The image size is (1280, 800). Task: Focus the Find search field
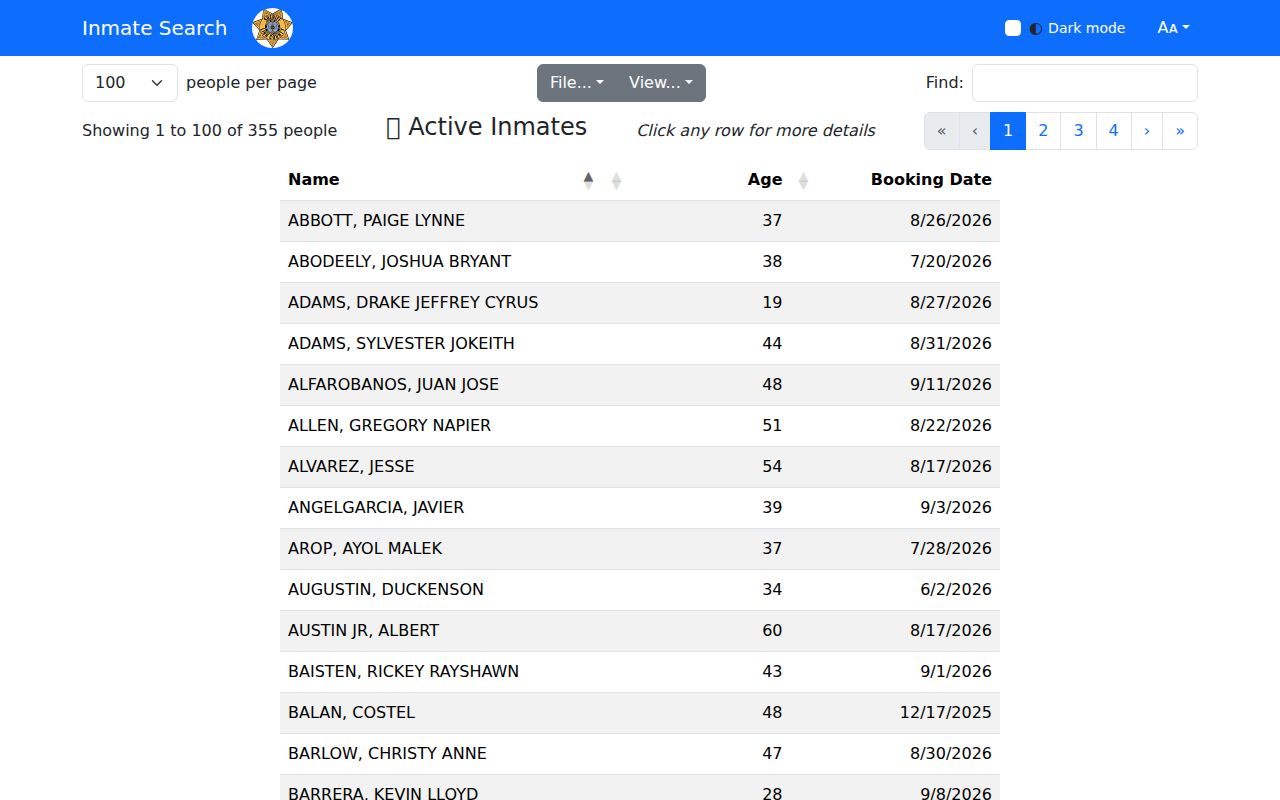tap(1085, 83)
